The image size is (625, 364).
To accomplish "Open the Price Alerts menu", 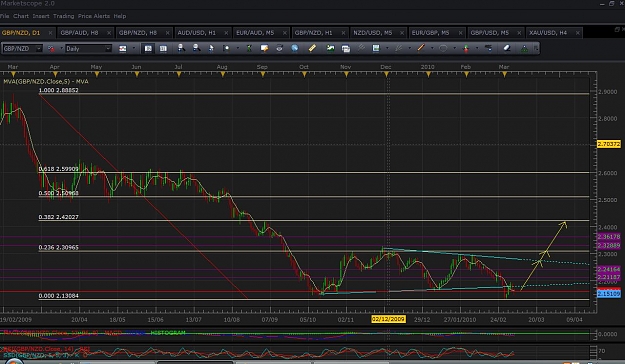I will point(94,16).
